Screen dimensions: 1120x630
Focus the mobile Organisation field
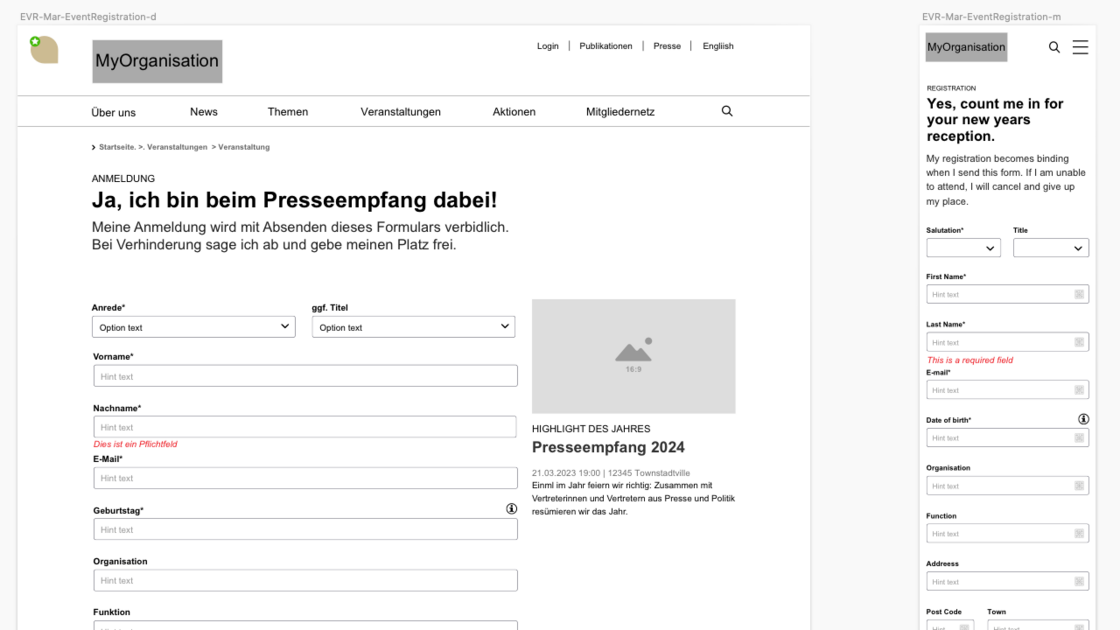point(1007,486)
